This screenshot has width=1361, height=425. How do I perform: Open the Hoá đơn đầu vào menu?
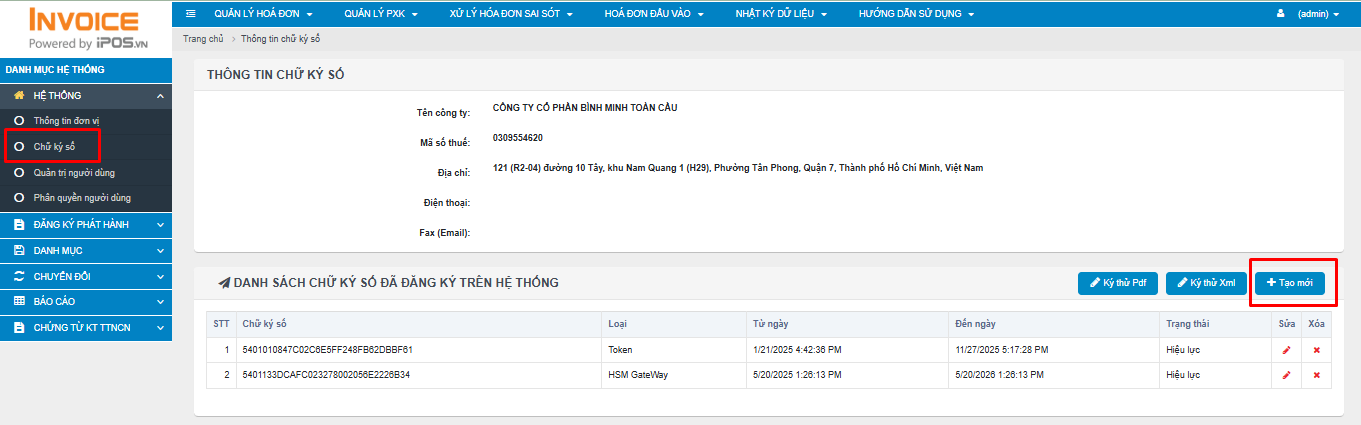654,14
